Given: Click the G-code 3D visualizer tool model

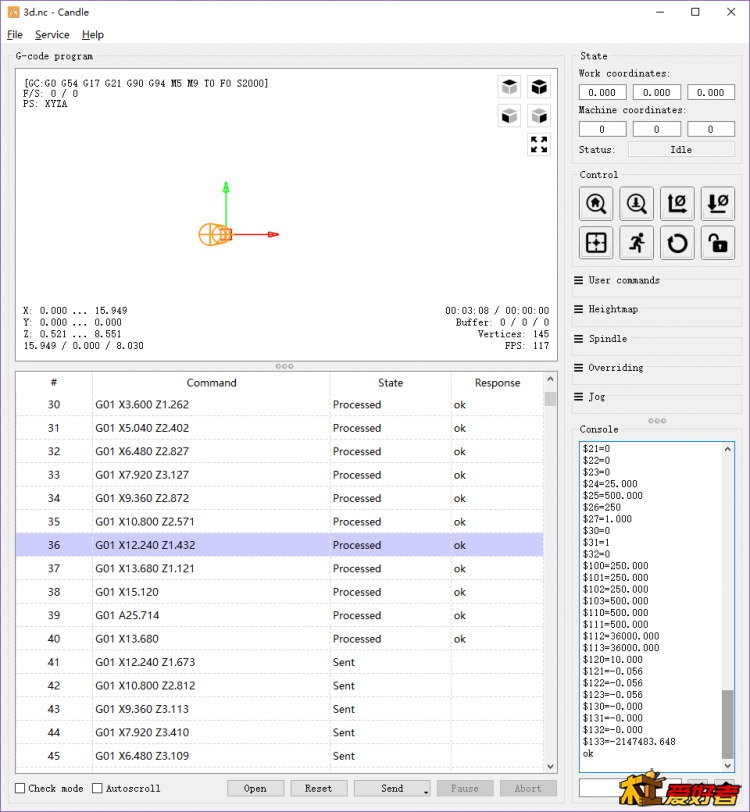Looking at the screenshot, I should 215,235.
